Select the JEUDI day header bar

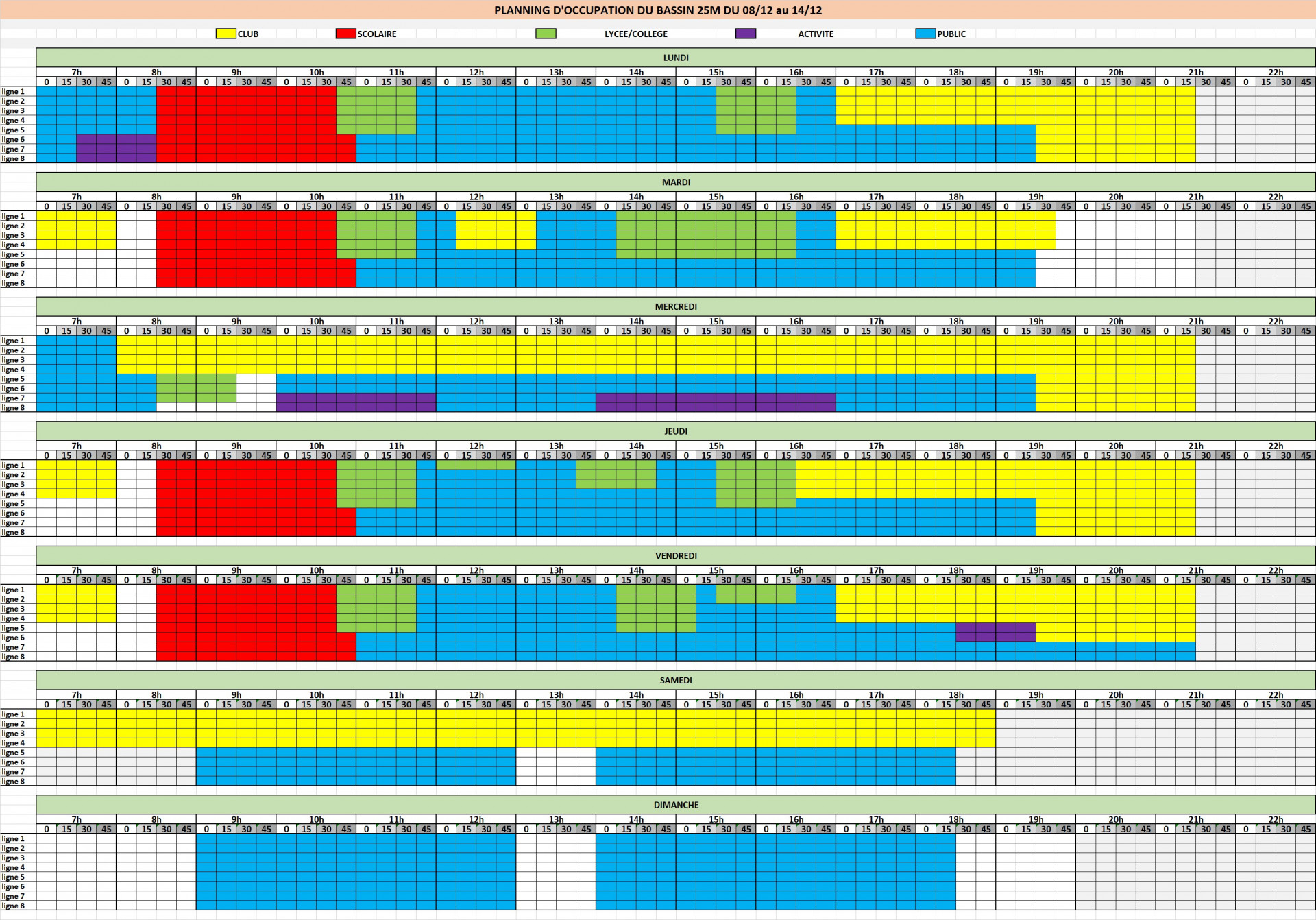[675, 431]
